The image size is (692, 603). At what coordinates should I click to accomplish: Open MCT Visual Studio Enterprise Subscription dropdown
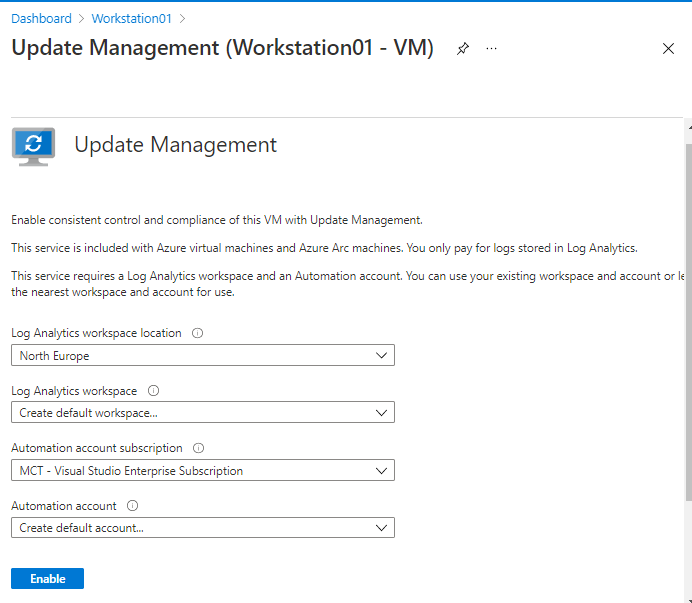click(202, 470)
